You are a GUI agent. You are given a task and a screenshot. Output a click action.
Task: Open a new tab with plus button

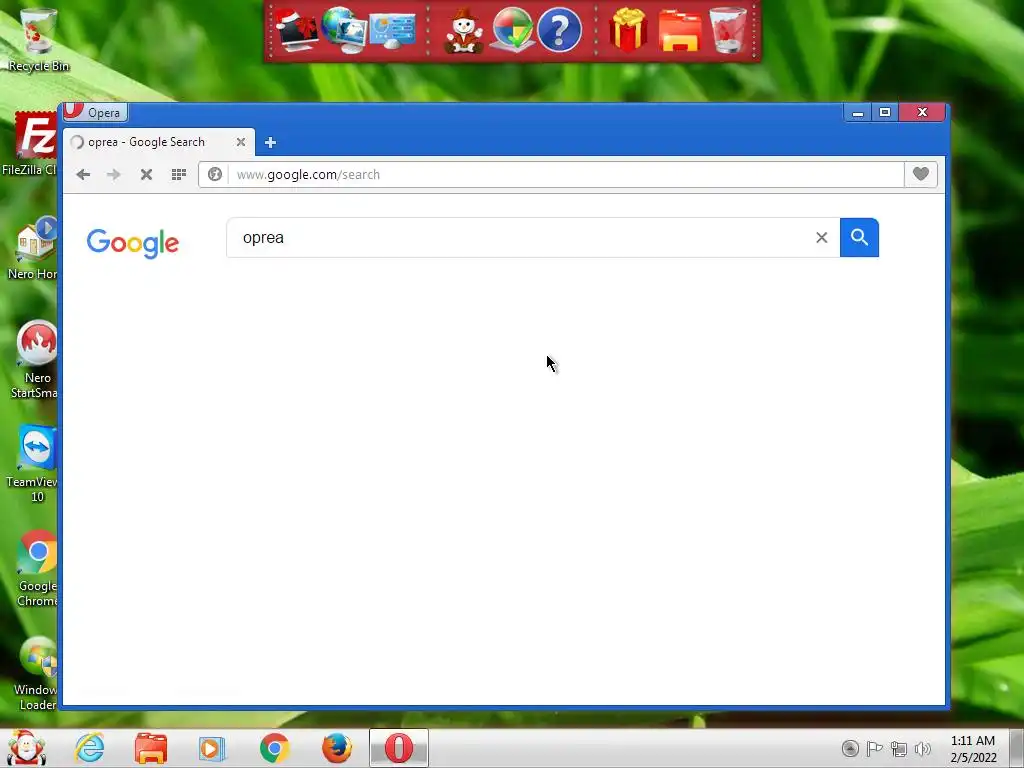[x=270, y=142]
